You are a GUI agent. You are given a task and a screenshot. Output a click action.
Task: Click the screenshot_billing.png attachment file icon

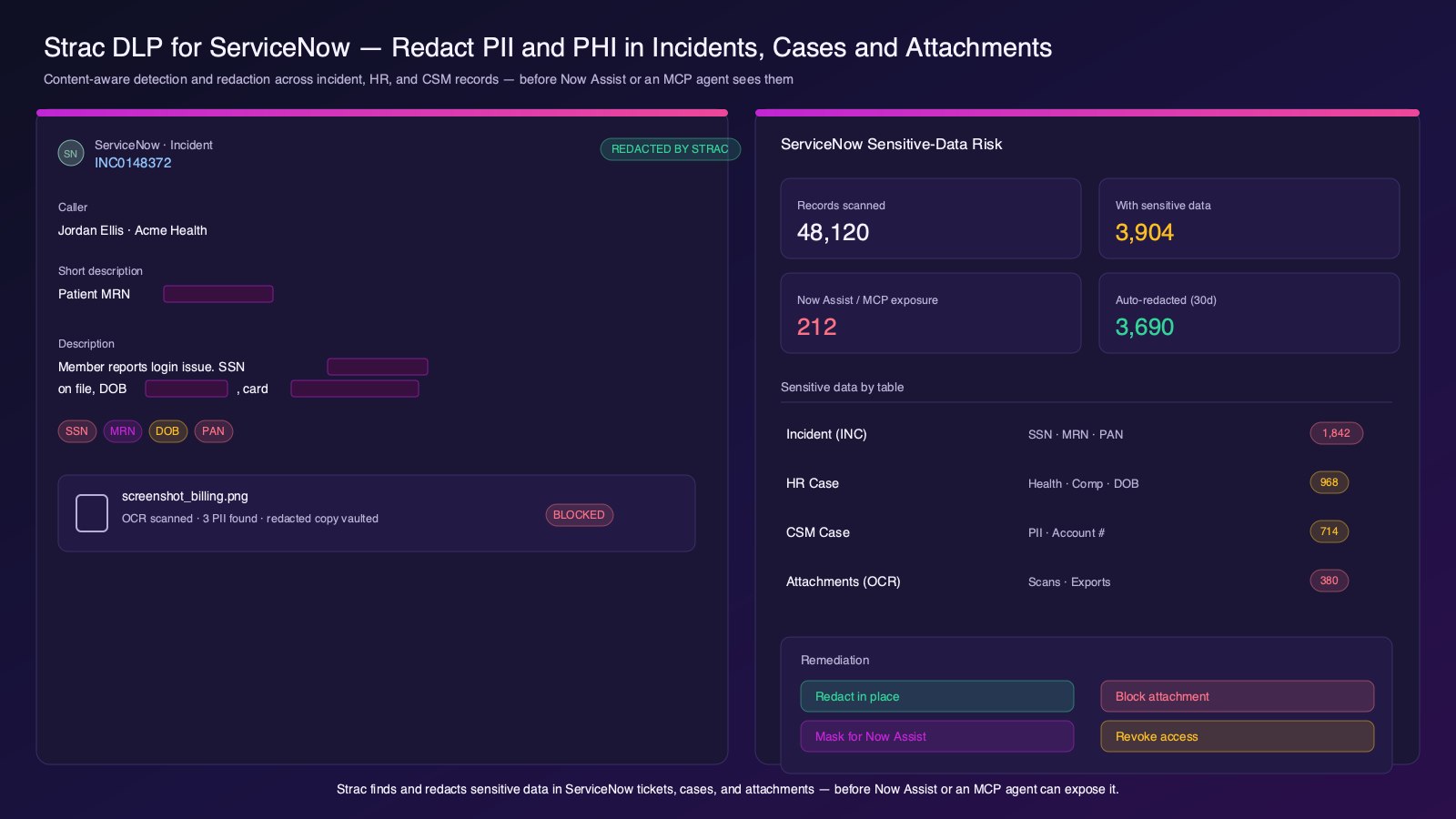pos(92,513)
